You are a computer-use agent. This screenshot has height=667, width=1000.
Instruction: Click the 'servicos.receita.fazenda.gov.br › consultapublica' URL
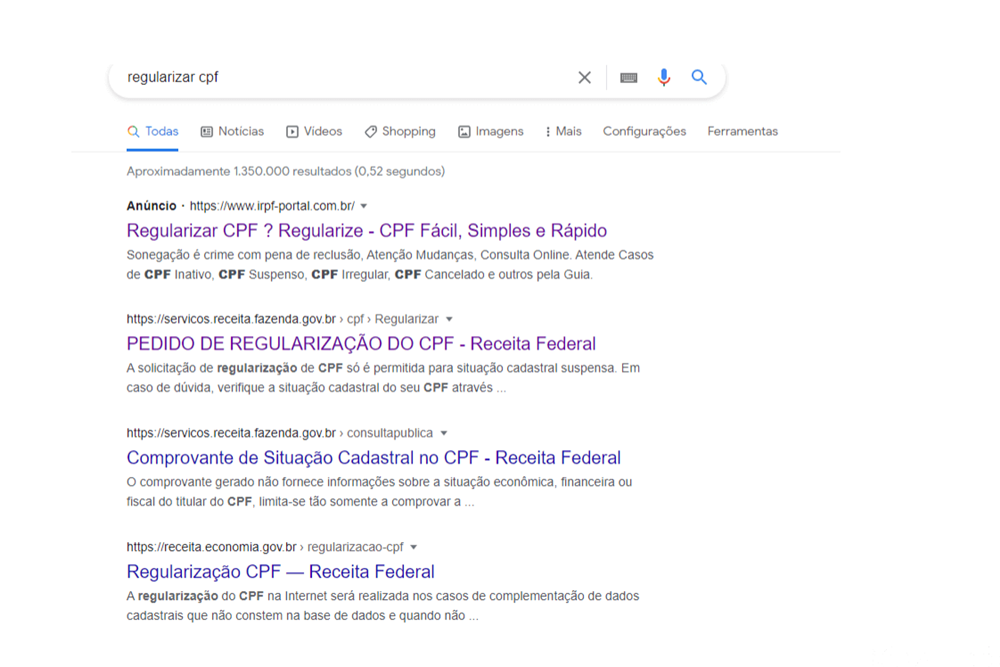(x=279, y=433)
